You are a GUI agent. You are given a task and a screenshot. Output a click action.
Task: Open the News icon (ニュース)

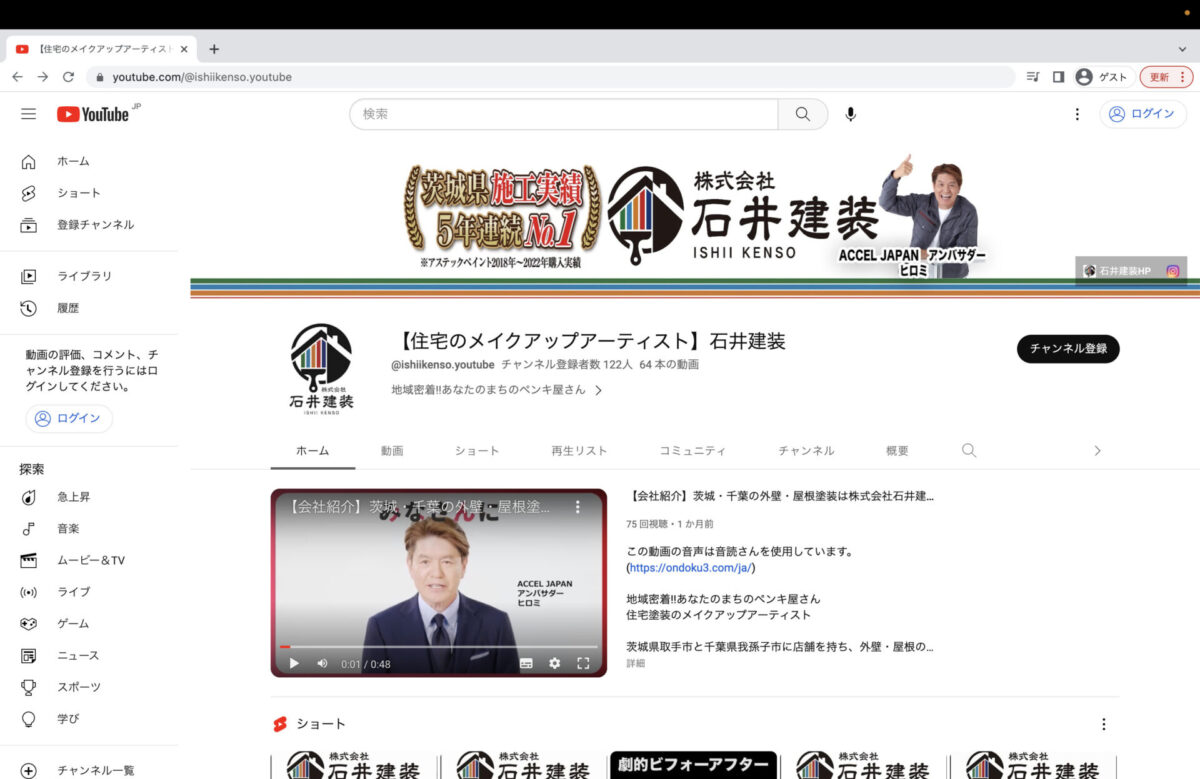pyautogui.click(x=28, y=656)
